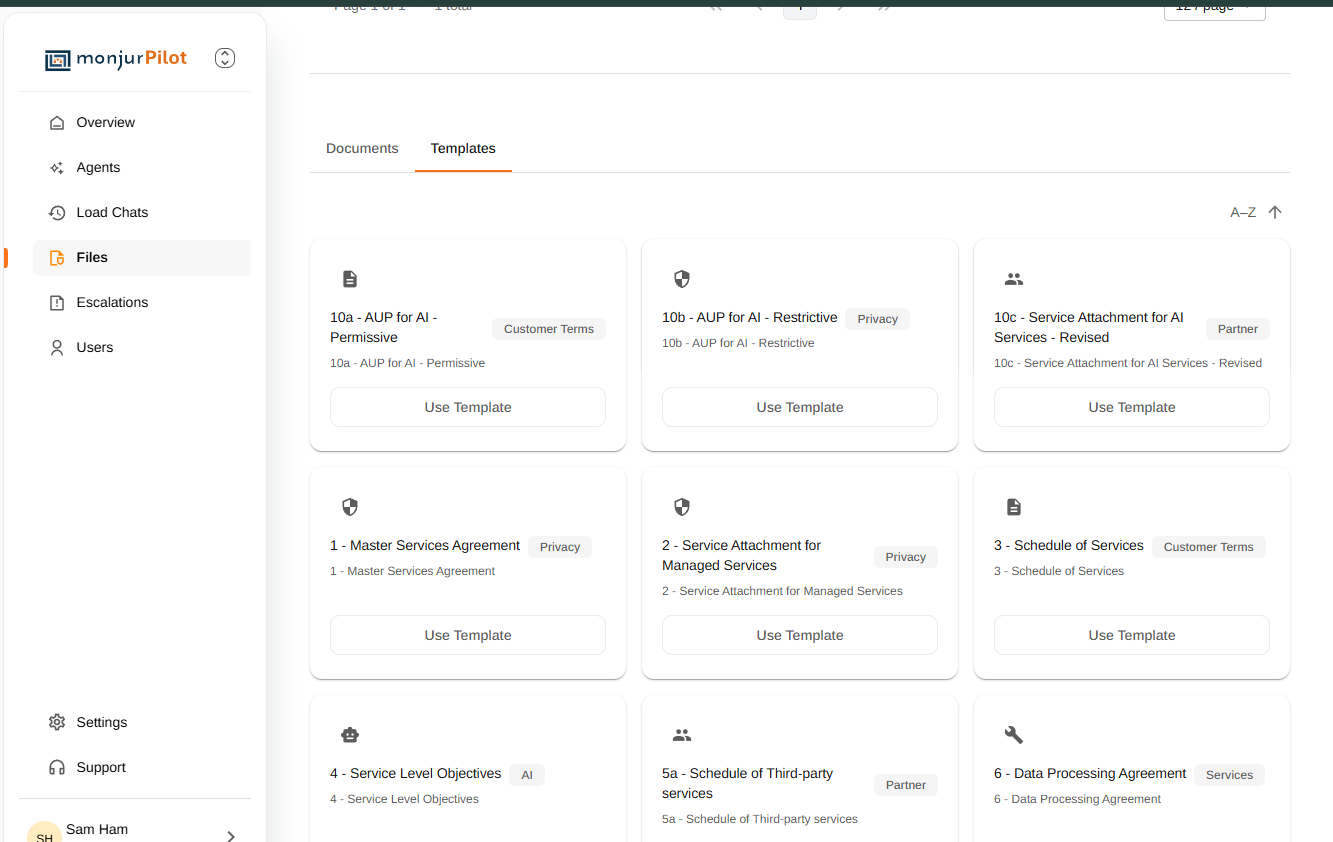Click the people icon on the 5a Third-party services card

[x=682, y=735]
